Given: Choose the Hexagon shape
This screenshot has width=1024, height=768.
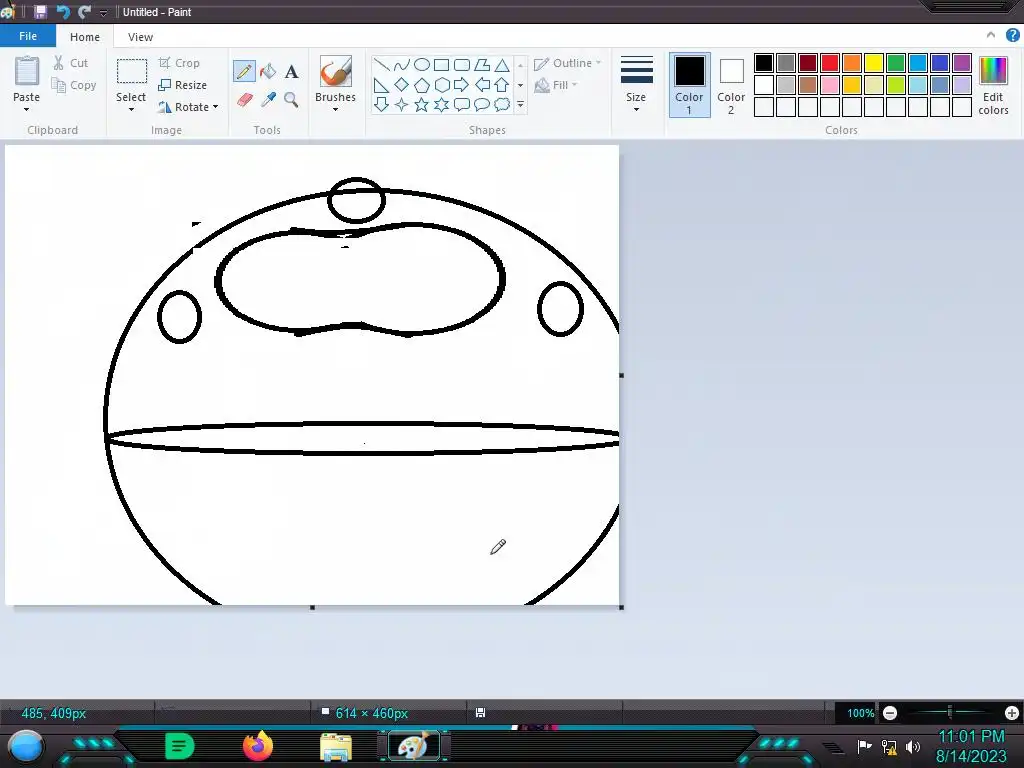Looking at the screenshot, I should (441, 85).
